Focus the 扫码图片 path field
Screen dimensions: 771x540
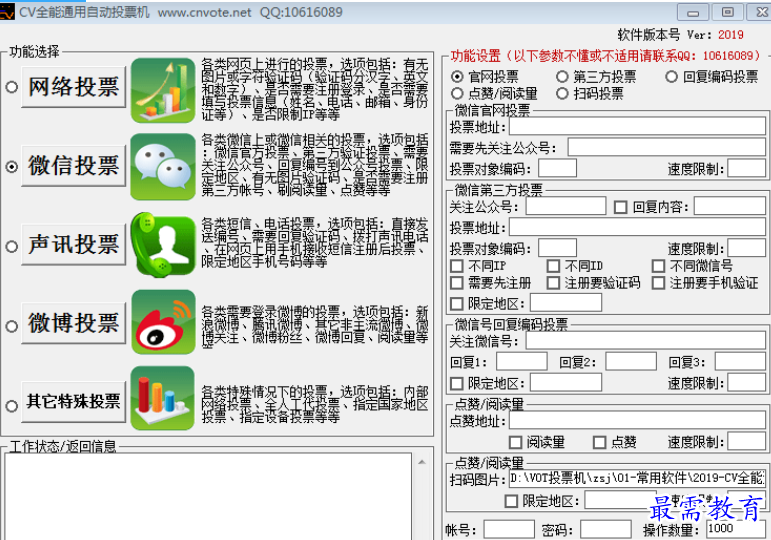tap(637, 479)
